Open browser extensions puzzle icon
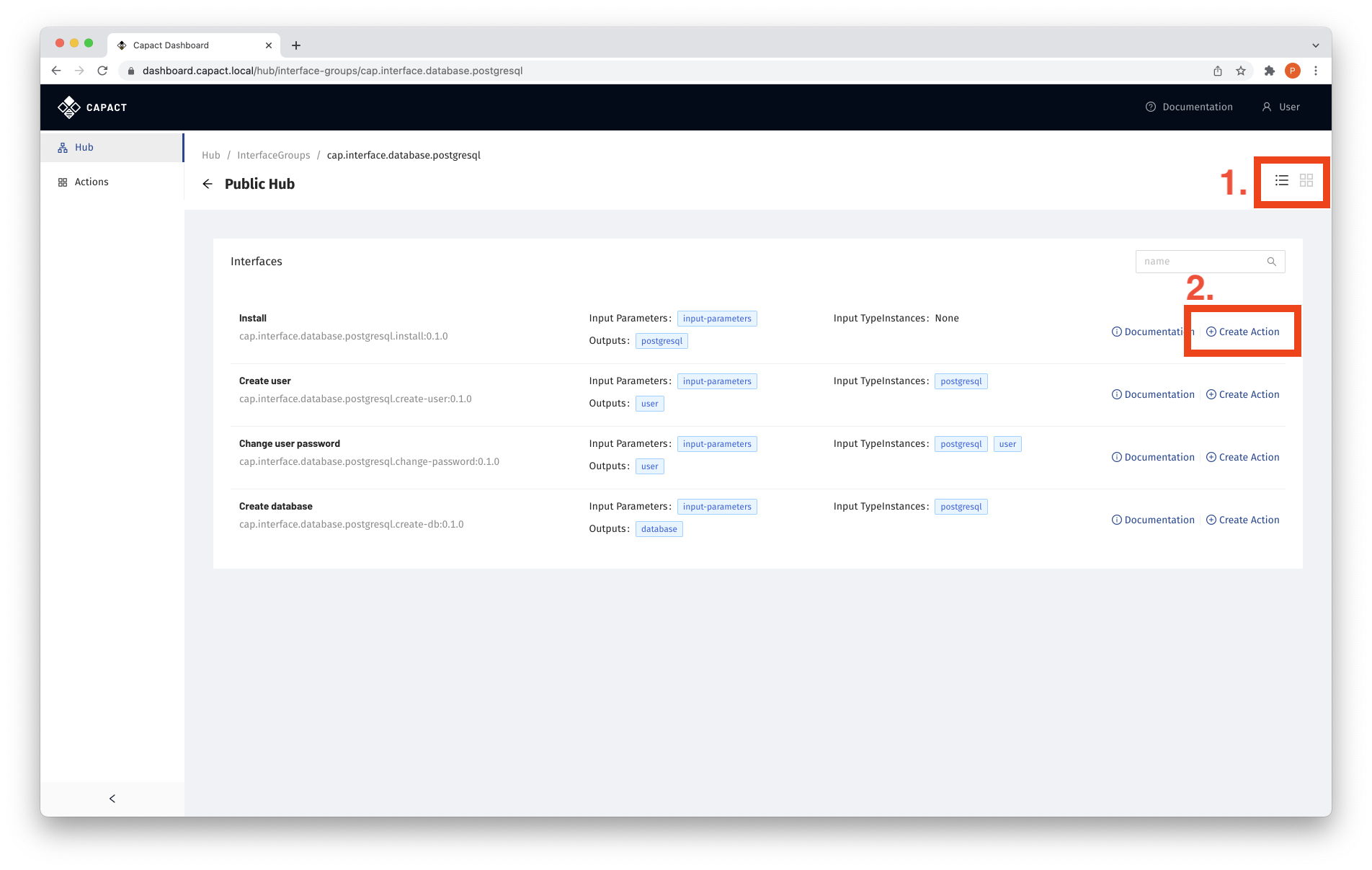The image size is (1372, 870). (x=1269, y=71)
